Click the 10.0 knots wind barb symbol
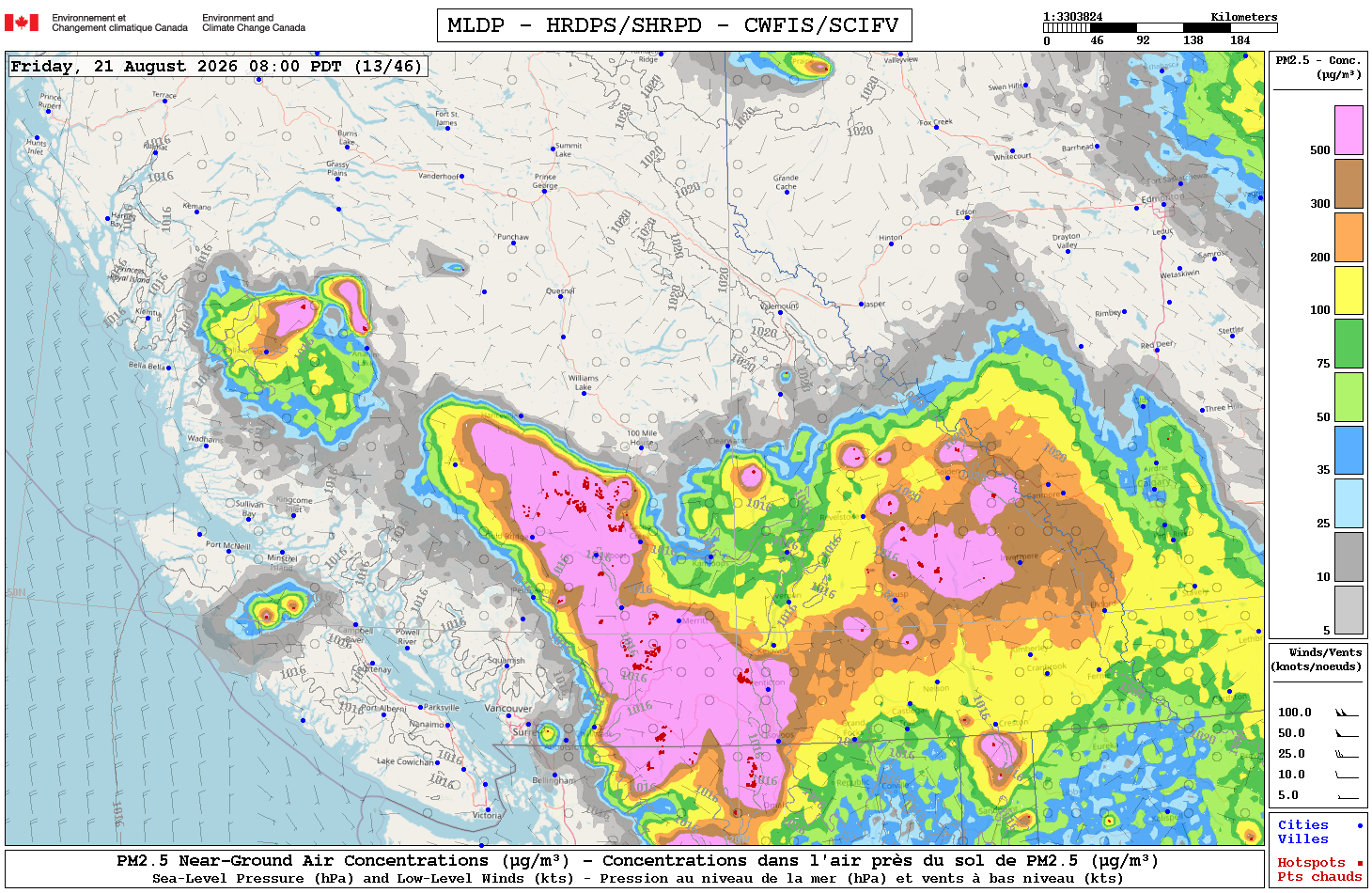The image size is (1372, 893). point(1347,775)
